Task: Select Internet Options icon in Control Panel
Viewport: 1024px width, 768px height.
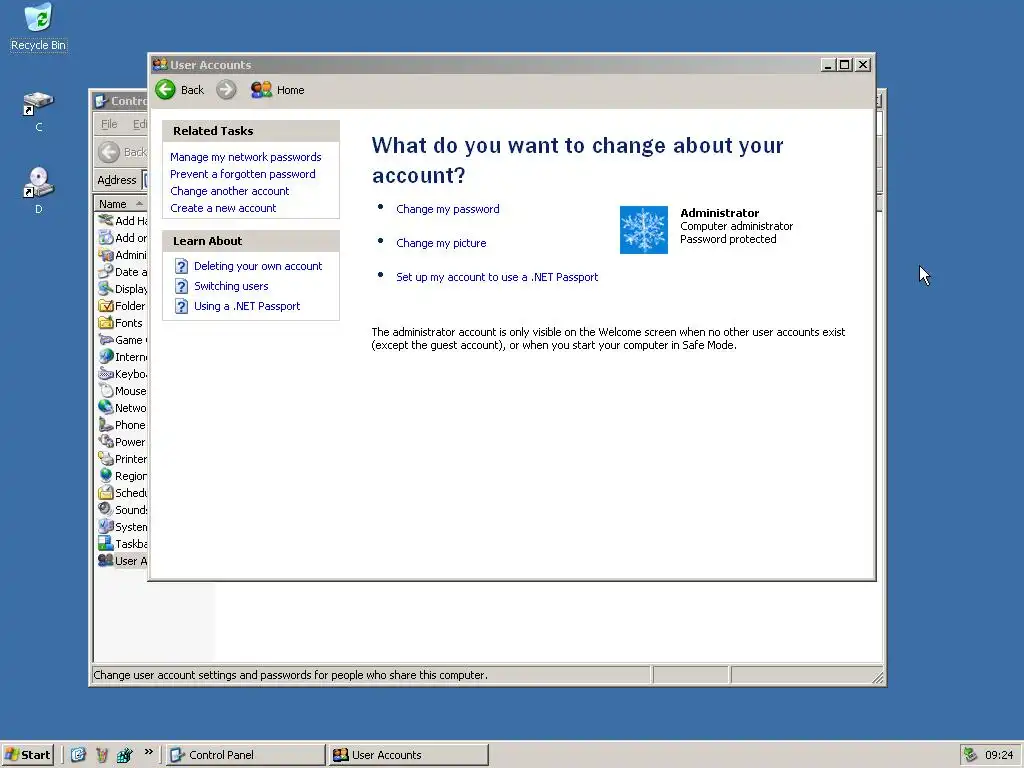Action: point(106,357)
